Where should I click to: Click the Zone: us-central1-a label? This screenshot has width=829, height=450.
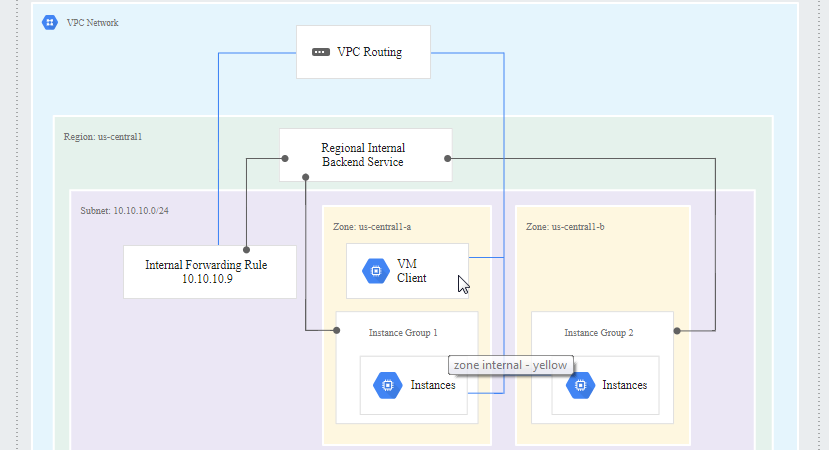372,227
